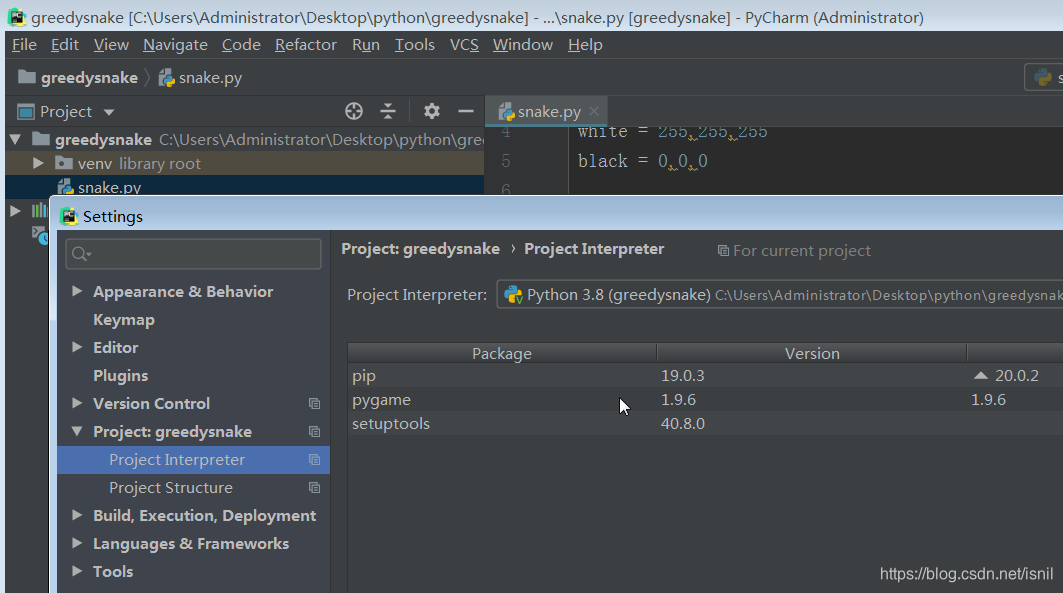Image resolution: width=1063 pixels, height=593 pixels.
Task: Collapse the greedysnake root folder in the project tree
Action: 15,140
